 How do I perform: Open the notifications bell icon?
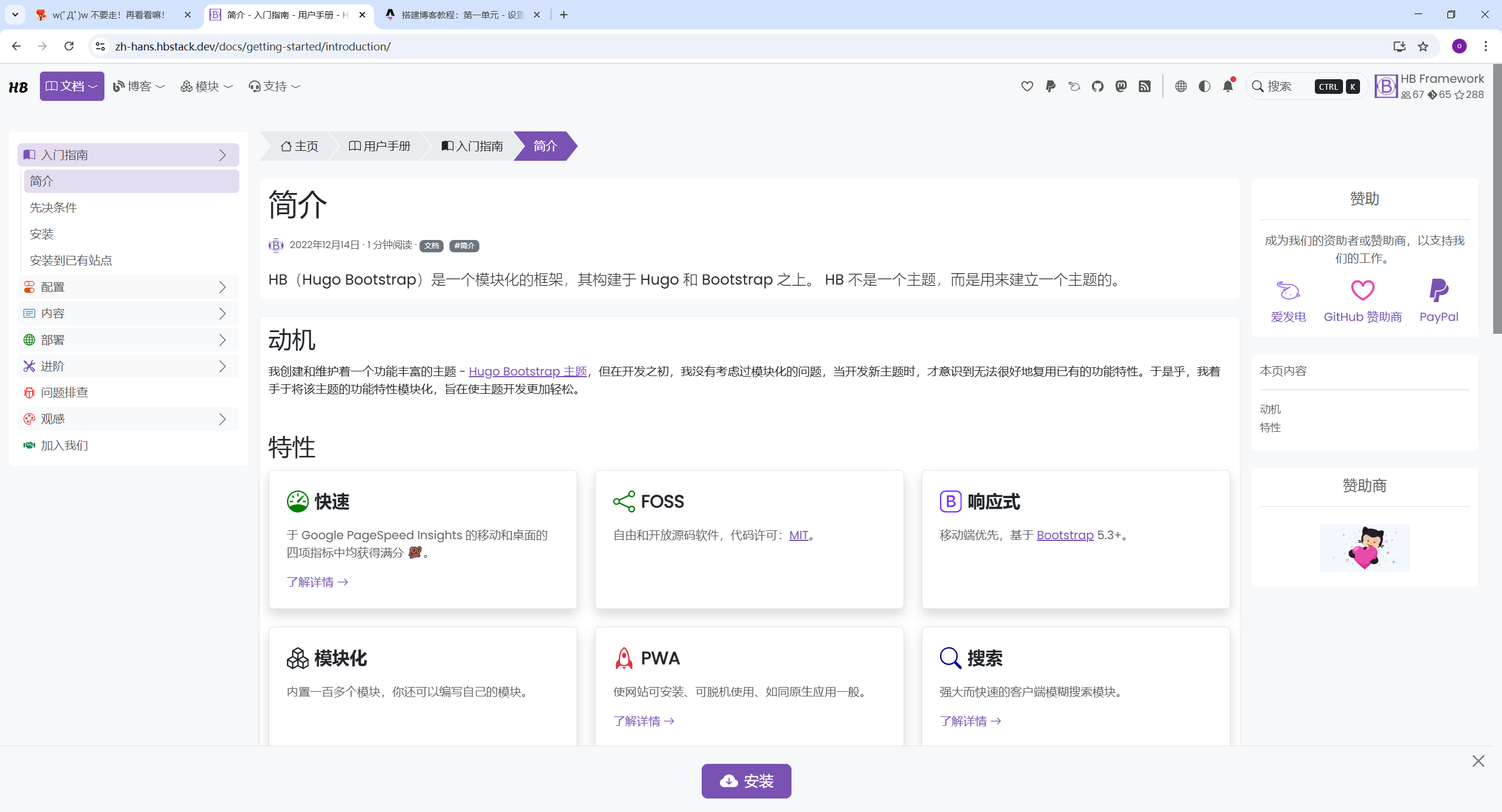click(1227, 86)
